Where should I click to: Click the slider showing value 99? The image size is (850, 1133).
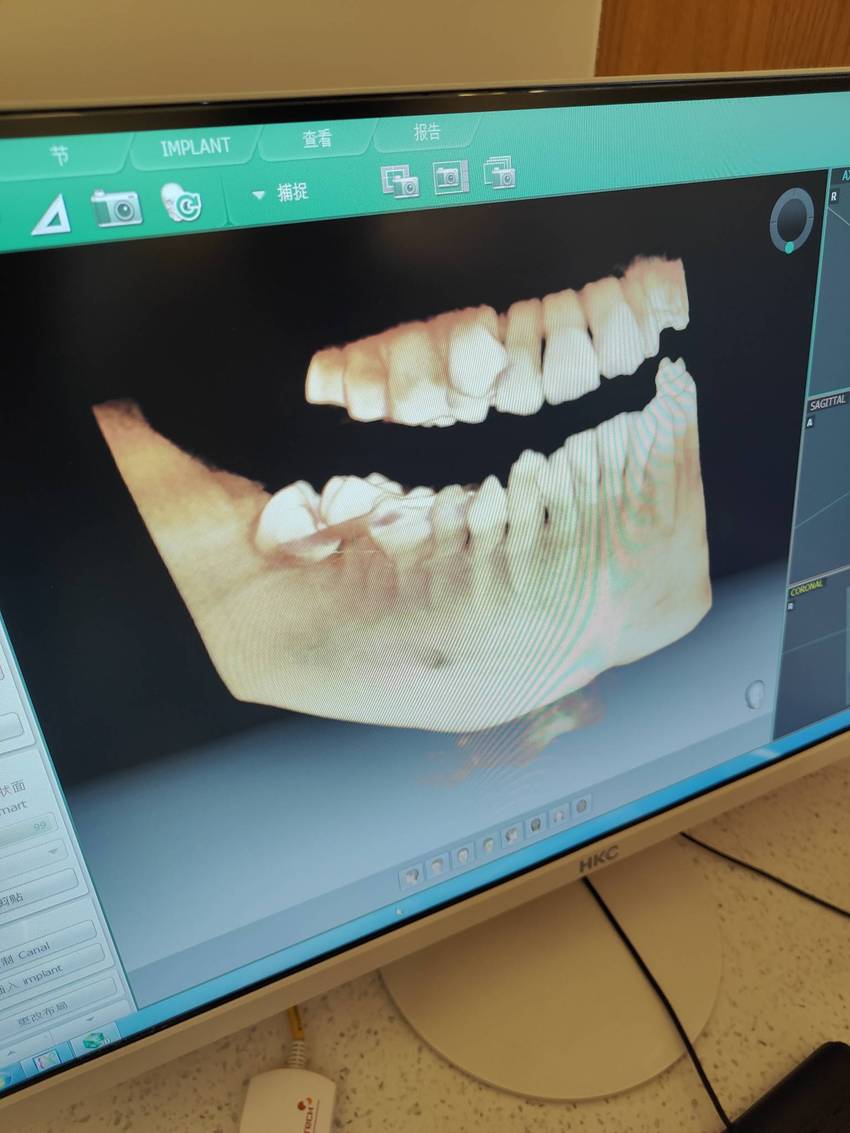27,830
